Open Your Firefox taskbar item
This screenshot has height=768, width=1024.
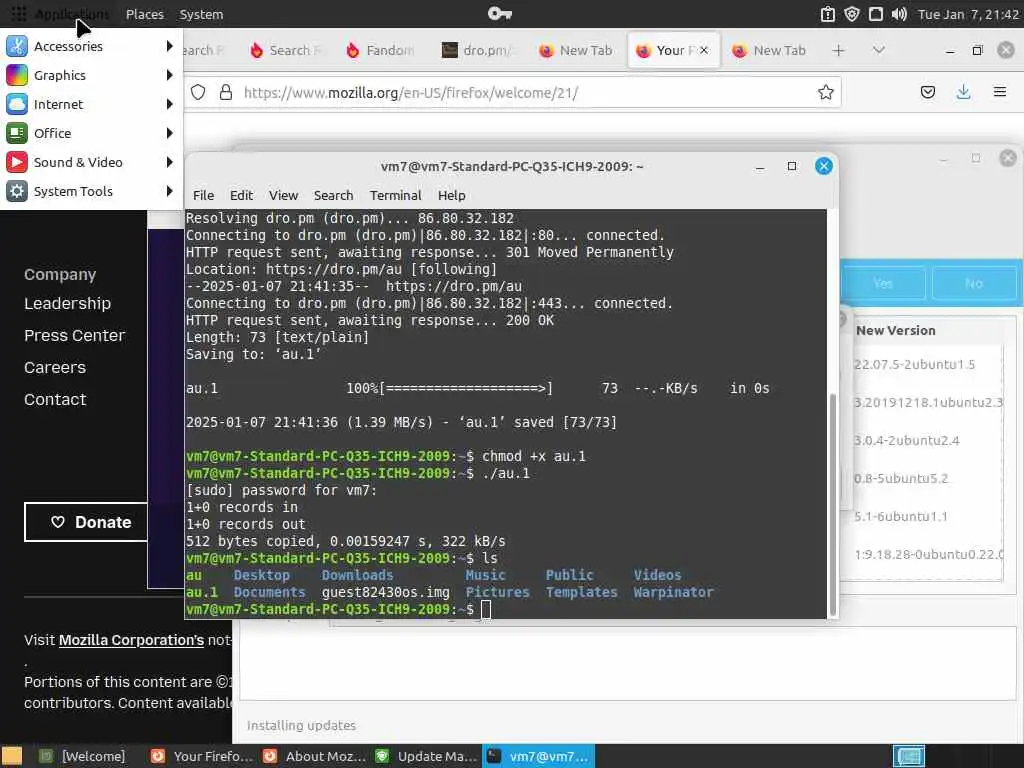click(x=202, y=756)
